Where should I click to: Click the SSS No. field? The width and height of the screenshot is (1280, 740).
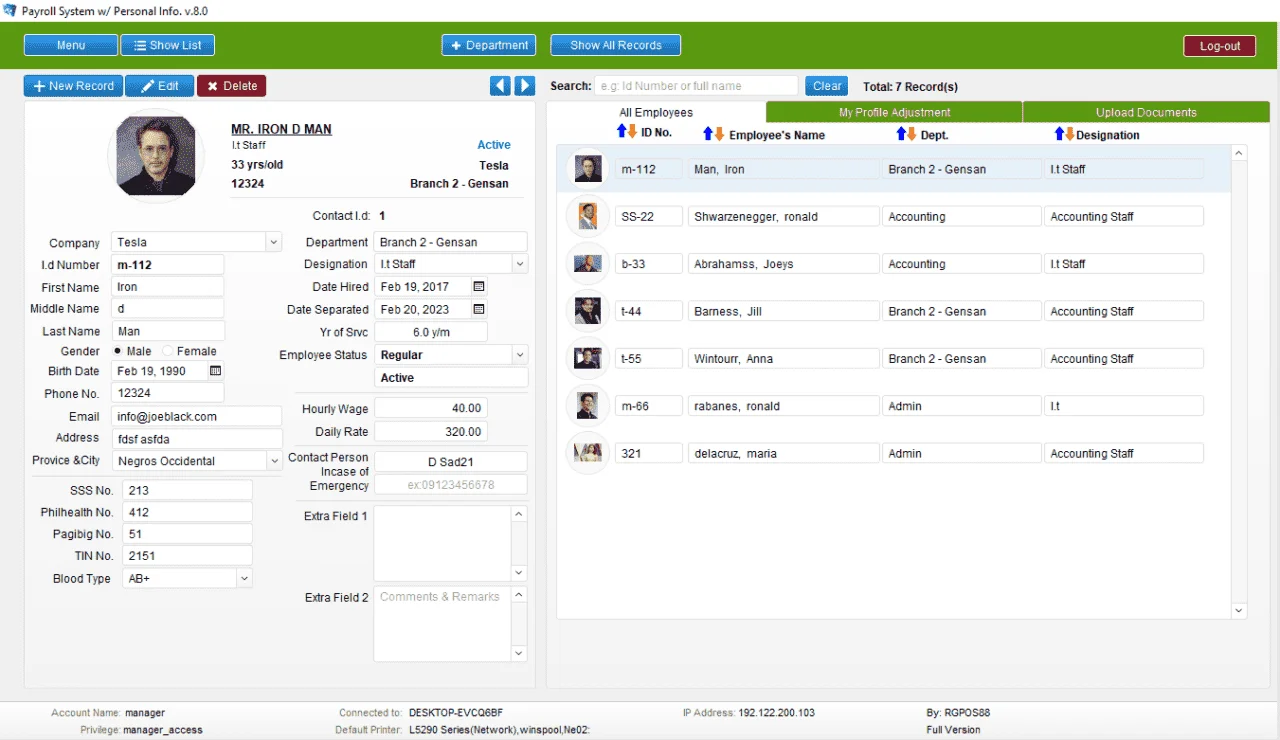[187, 490]
